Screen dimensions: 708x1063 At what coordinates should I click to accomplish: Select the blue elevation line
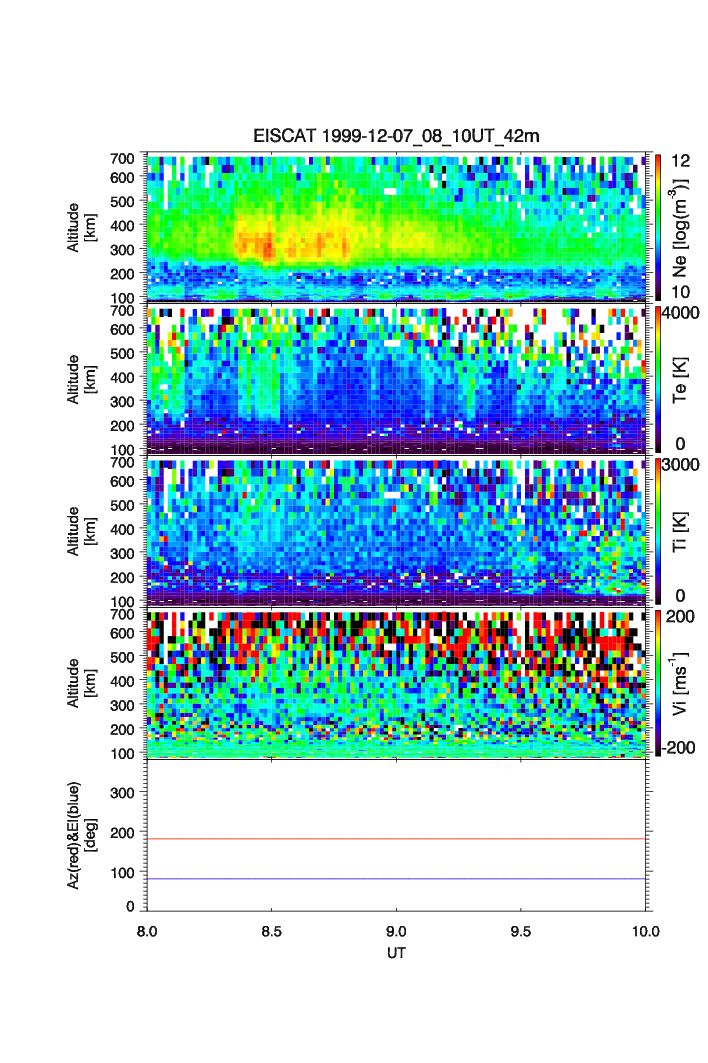click(398, 879)
